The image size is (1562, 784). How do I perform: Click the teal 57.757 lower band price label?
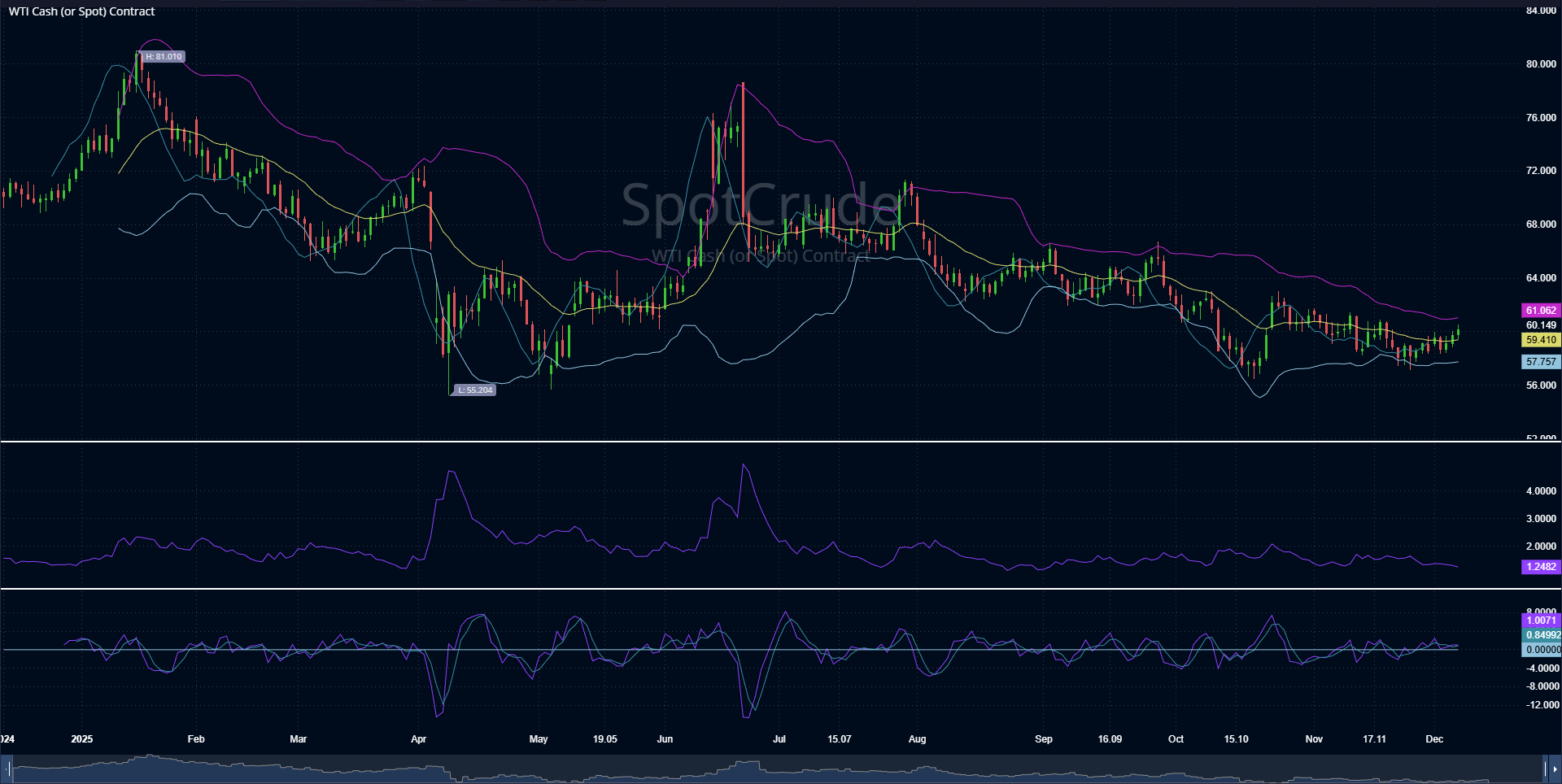[1541, 361]
